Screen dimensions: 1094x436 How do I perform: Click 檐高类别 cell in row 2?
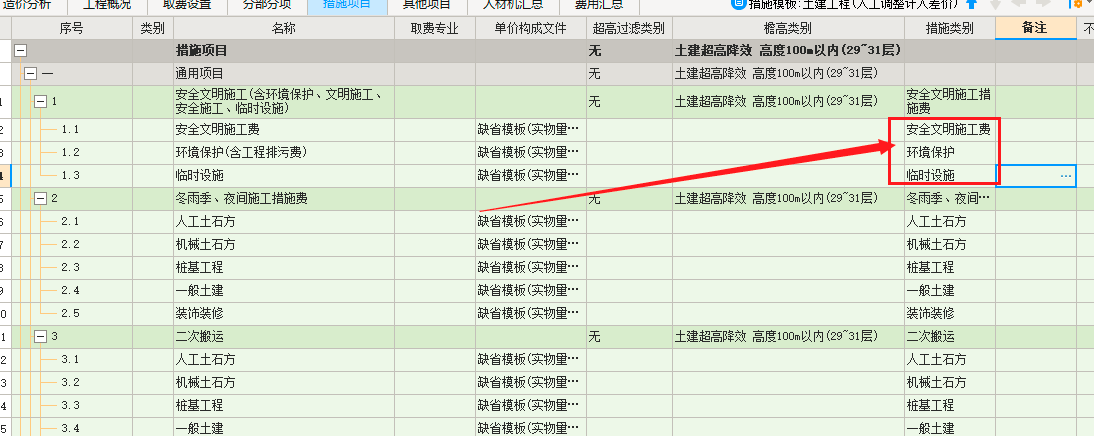tap(788, 199)
